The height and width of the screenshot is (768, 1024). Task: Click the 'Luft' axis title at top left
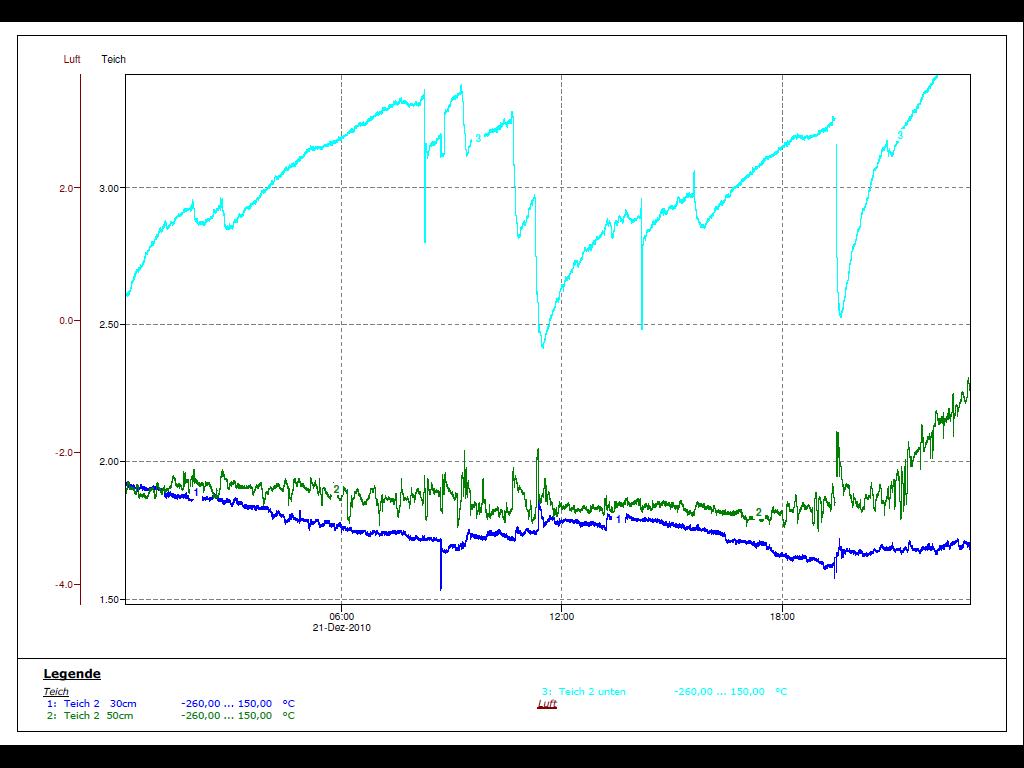[x=72, y=60]
